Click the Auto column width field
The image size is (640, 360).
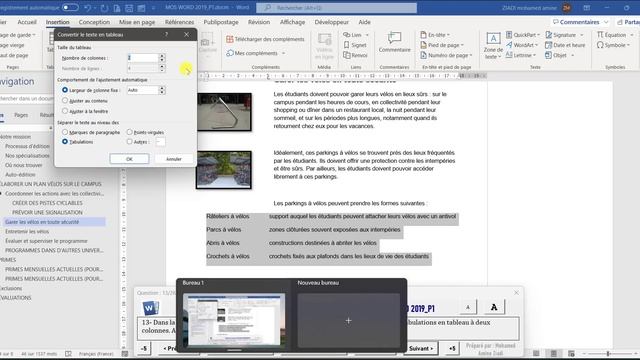click(x=142, y=90)
